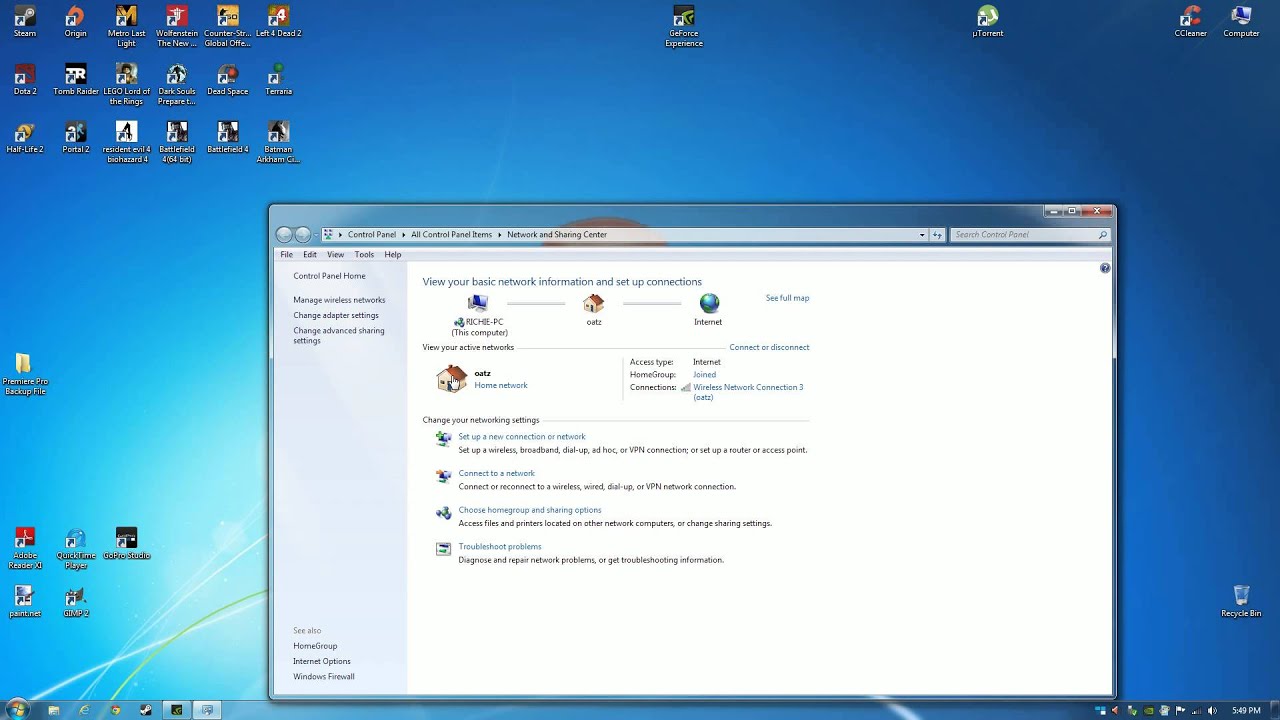Image resolution: width=1280 pixels, height=720 pixels.
Task: Select Counter-Strike Global Offensive icon
Action: click(x=227, y=26)
